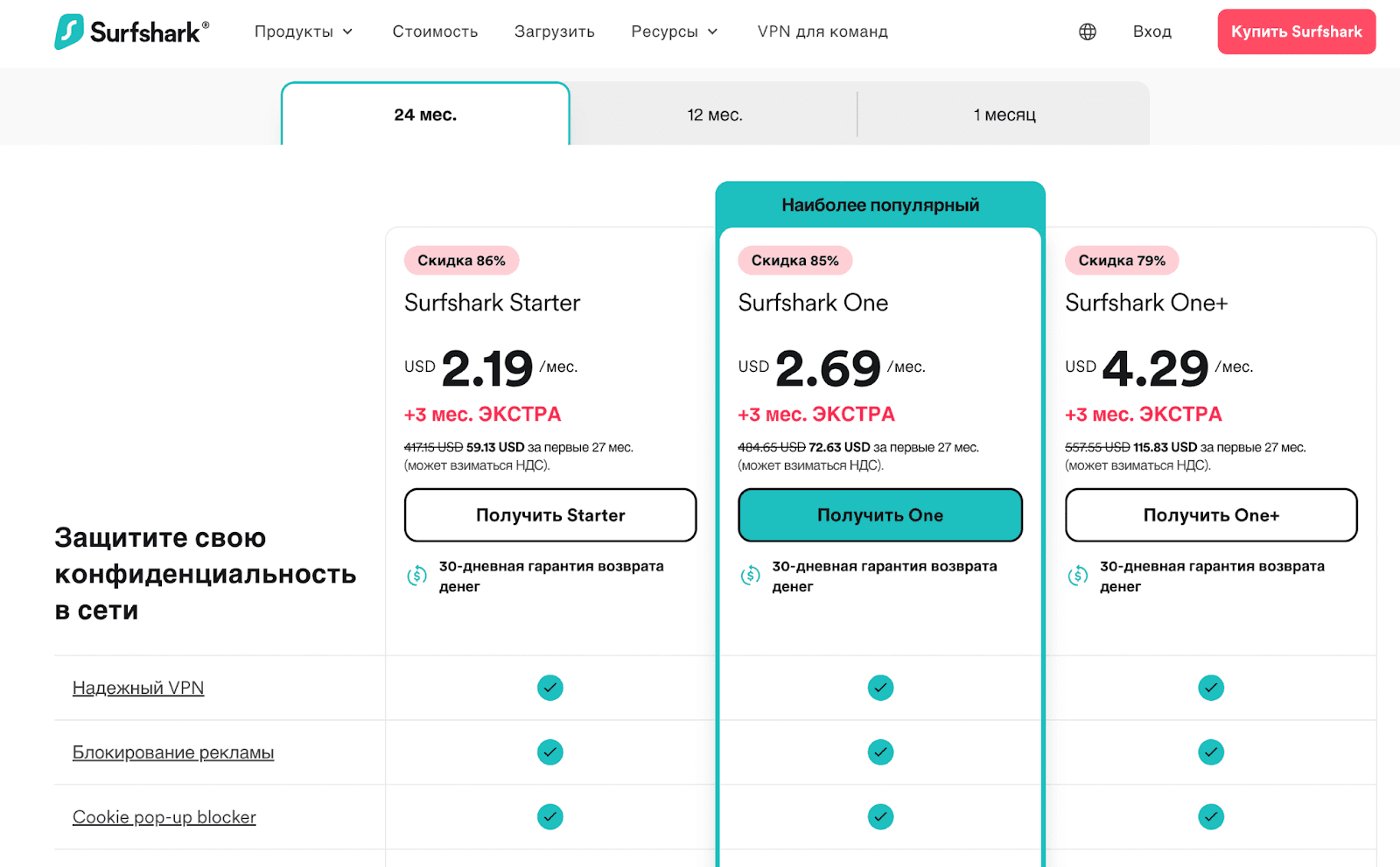
Task: Click the USD 2.69 price
Action: 809,368
